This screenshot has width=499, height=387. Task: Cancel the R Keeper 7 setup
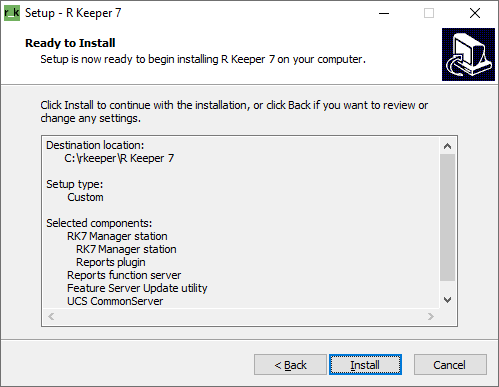point(450,365)
